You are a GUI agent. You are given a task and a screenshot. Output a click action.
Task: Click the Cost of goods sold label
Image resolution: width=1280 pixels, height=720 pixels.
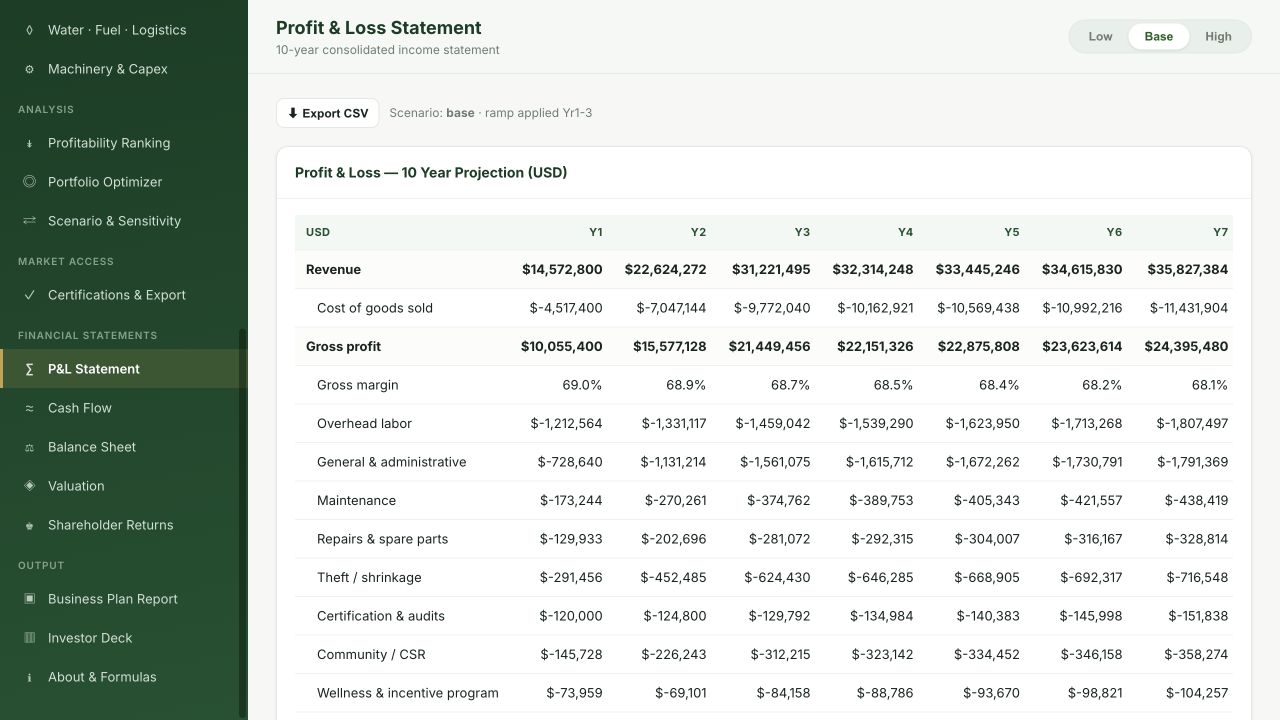tap(375, 308)
